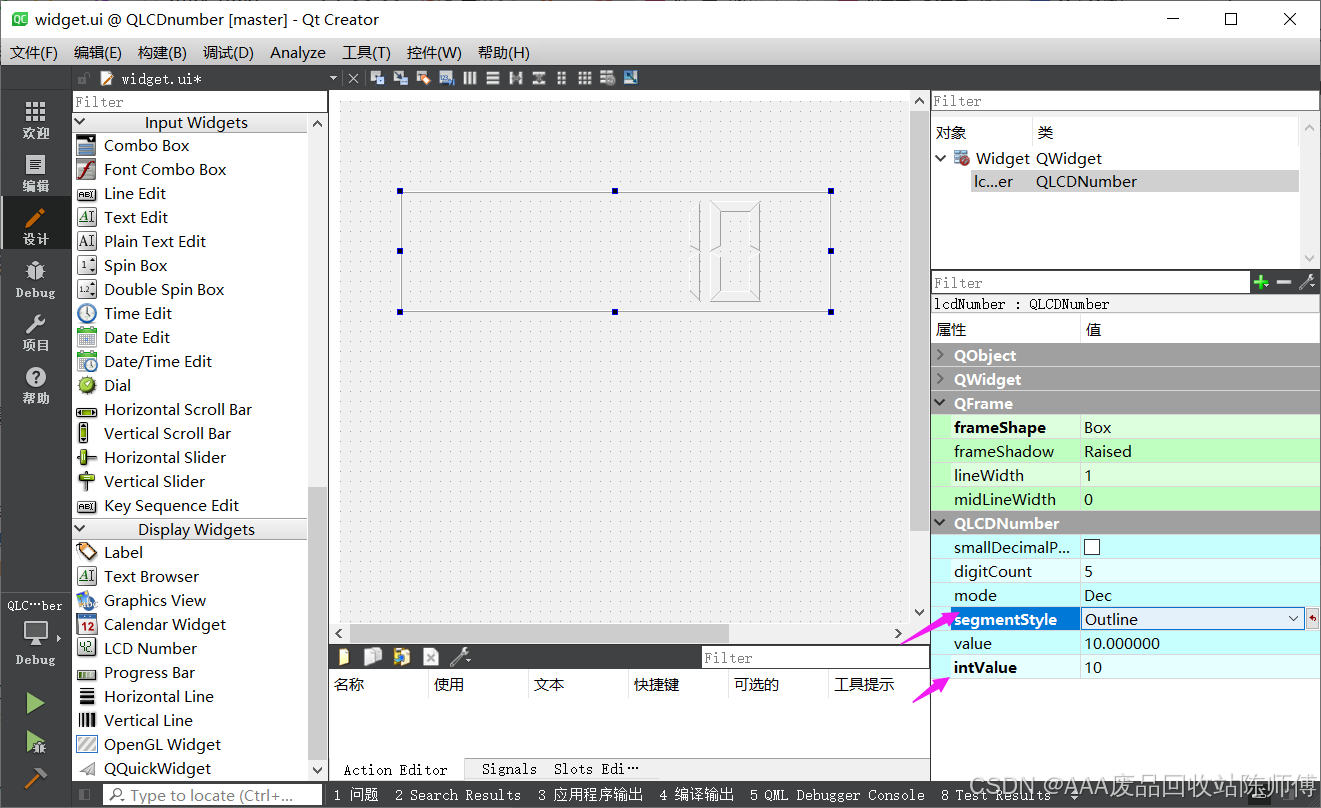This screenshot has height=808, width=1321.
Task: Switch to the Signals Slots Editor tab
Action: [560, 769]
